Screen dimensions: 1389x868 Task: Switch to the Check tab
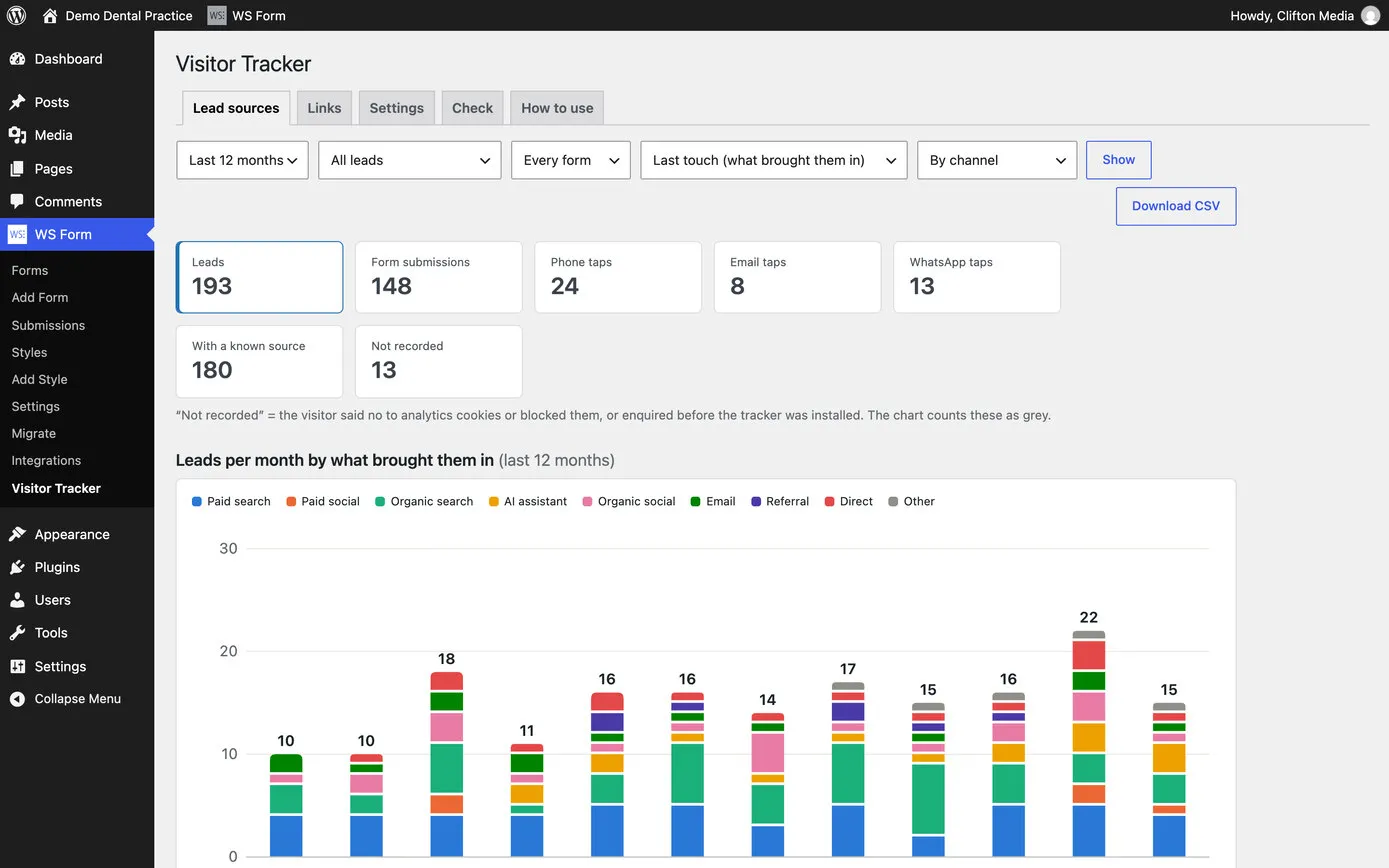point(472,108)
